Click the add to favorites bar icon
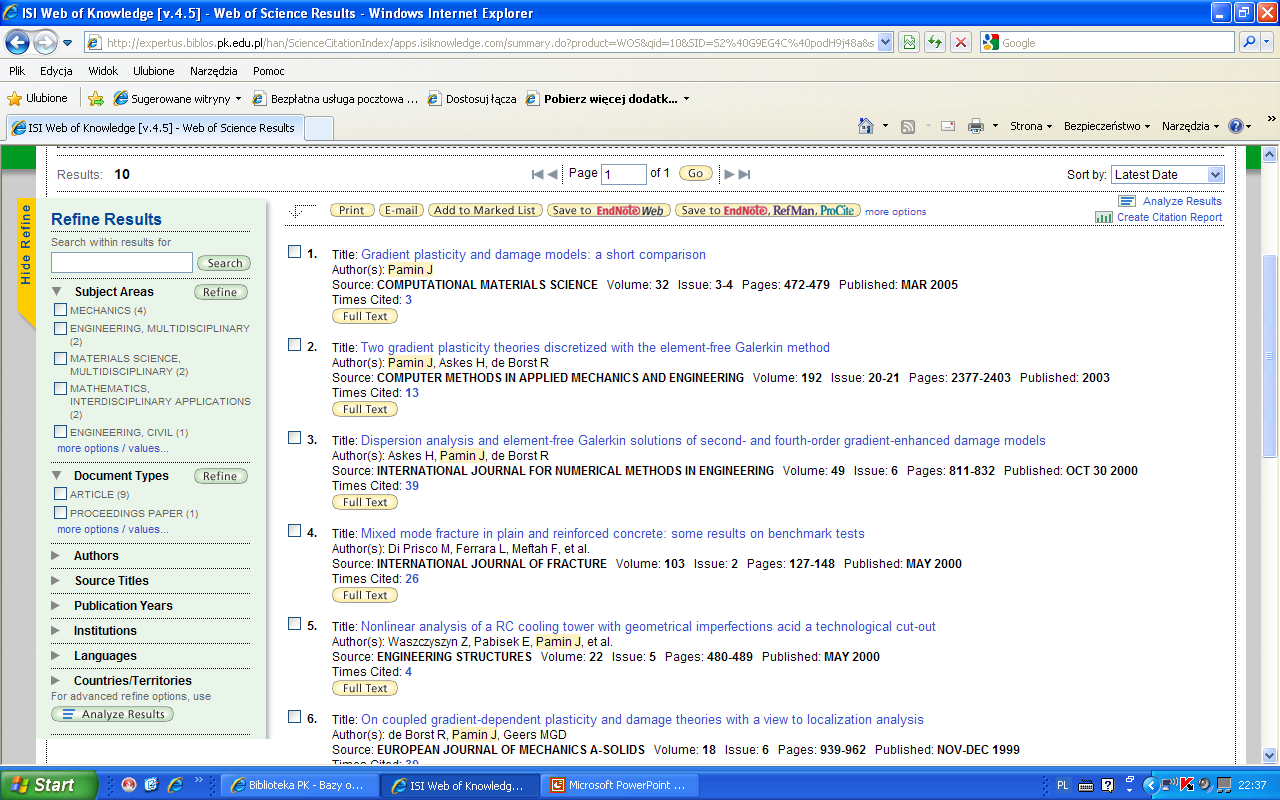Viewport: 1280px width, 800px height. (96, 98)
